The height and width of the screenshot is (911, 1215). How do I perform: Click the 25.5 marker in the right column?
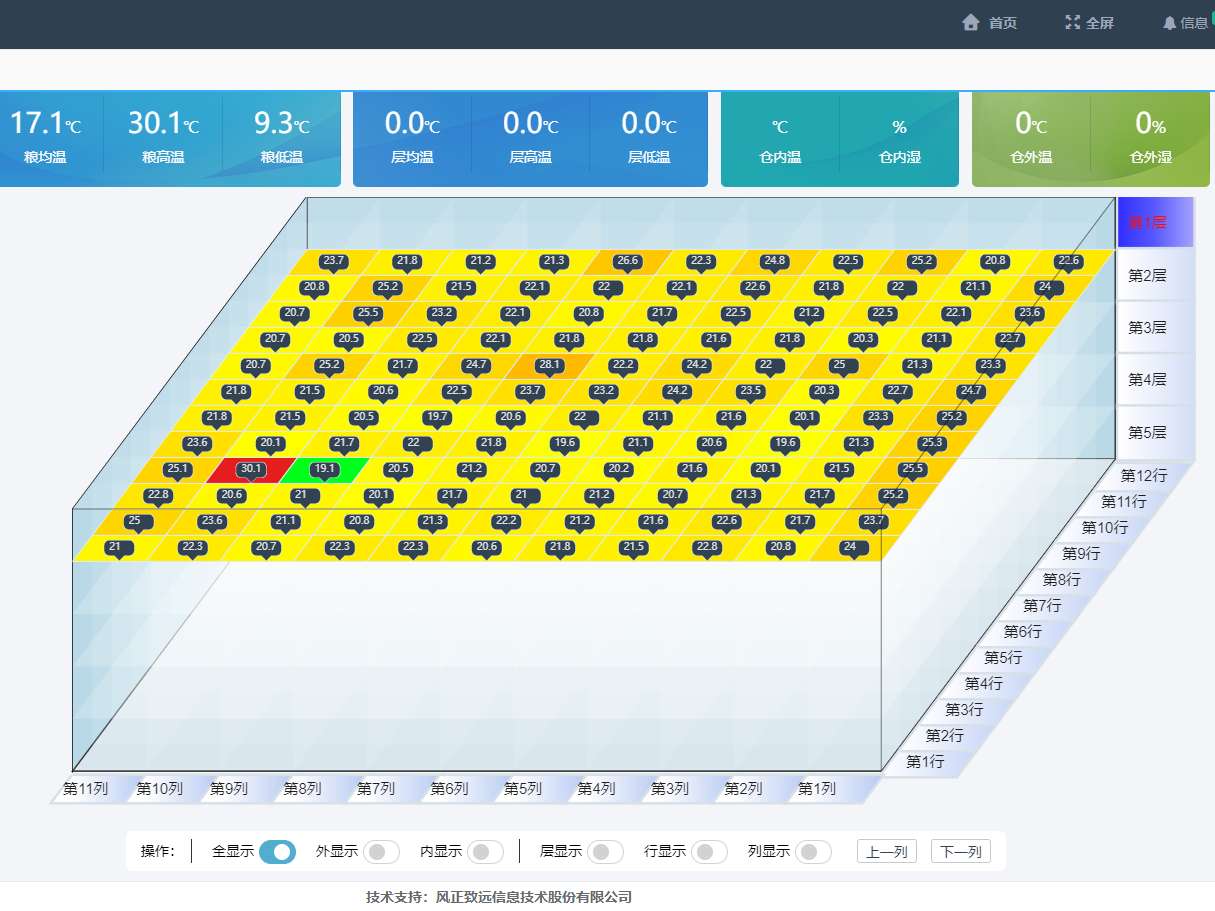pos(912,468)
